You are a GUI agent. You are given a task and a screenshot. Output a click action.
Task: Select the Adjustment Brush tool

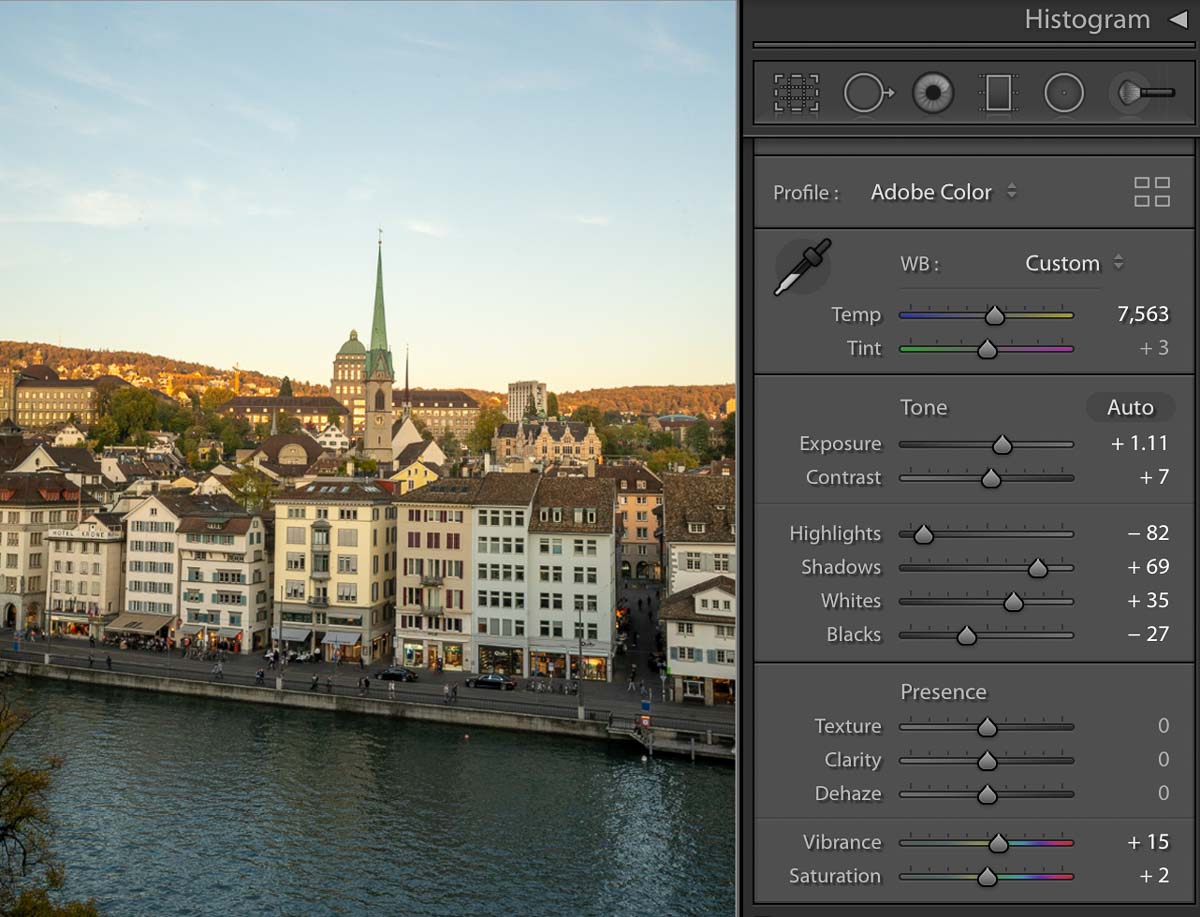pyautogui.click(x=1143, y=93)
